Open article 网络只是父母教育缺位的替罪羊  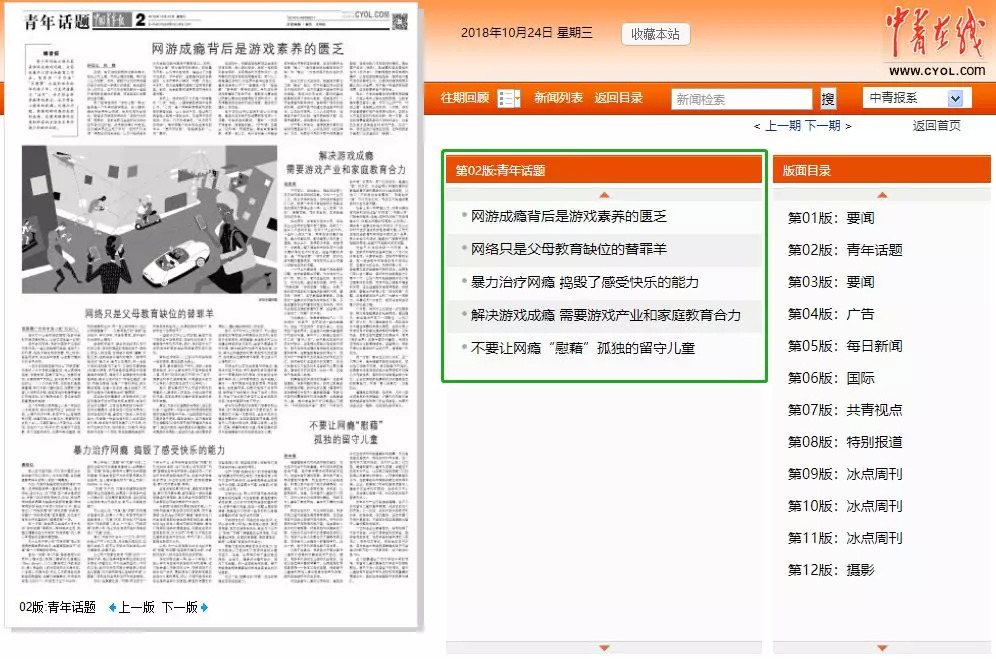(x=569, y=249)
